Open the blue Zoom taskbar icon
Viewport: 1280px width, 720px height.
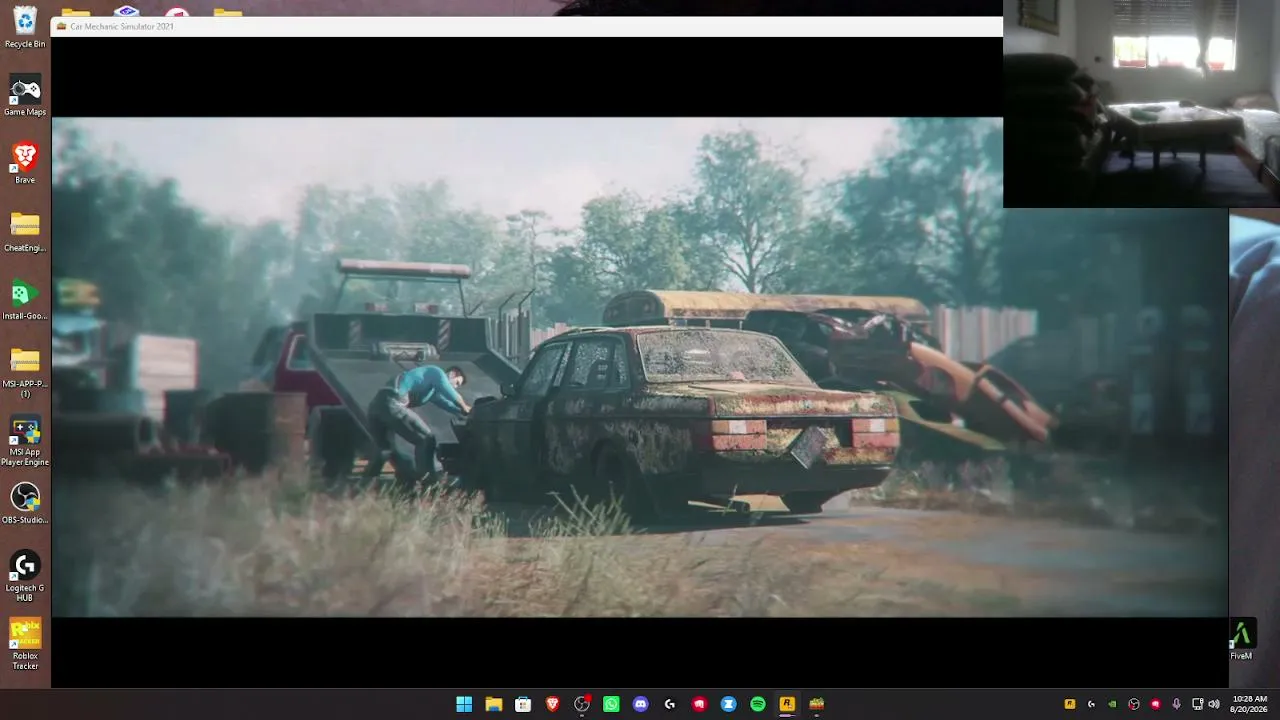coord(729,704)
